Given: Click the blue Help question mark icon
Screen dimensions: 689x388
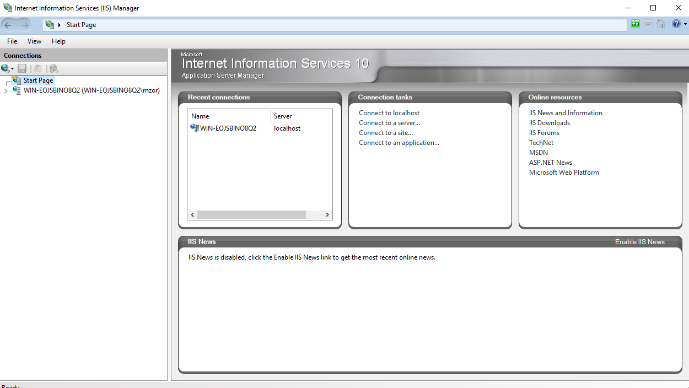Looking at the screenshot, I should click(676, 24).
